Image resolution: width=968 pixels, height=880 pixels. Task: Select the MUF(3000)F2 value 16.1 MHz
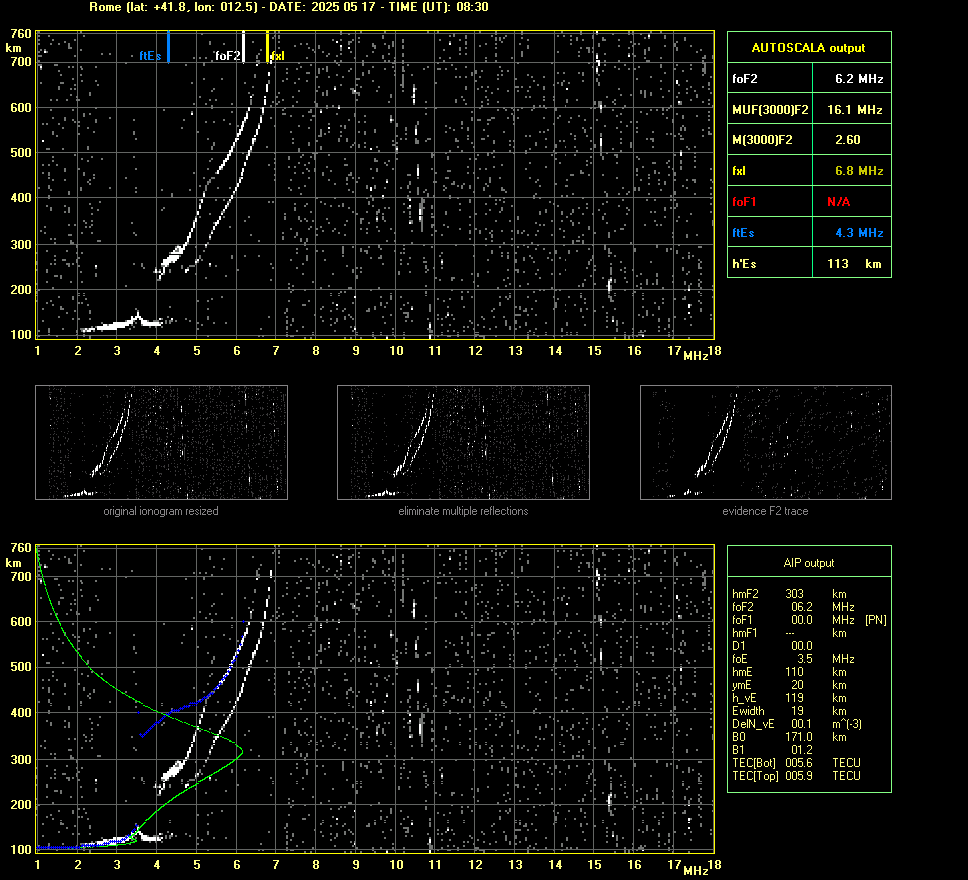pyautogui.click(x=854, y=109)
